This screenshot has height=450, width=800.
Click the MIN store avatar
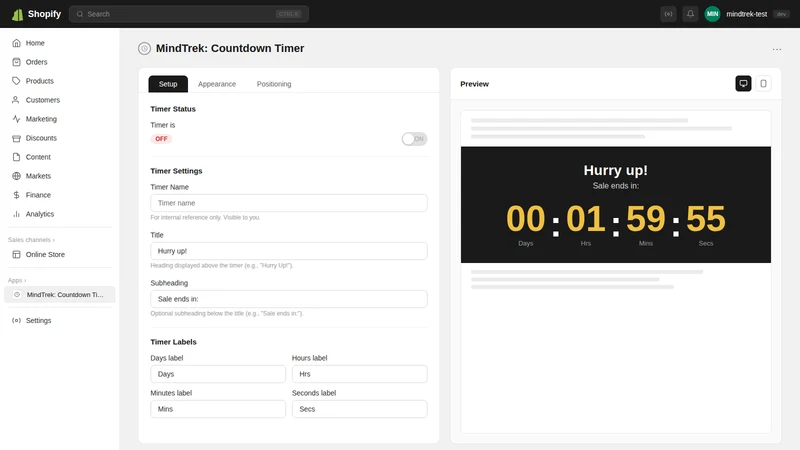[x=712, y=14]
